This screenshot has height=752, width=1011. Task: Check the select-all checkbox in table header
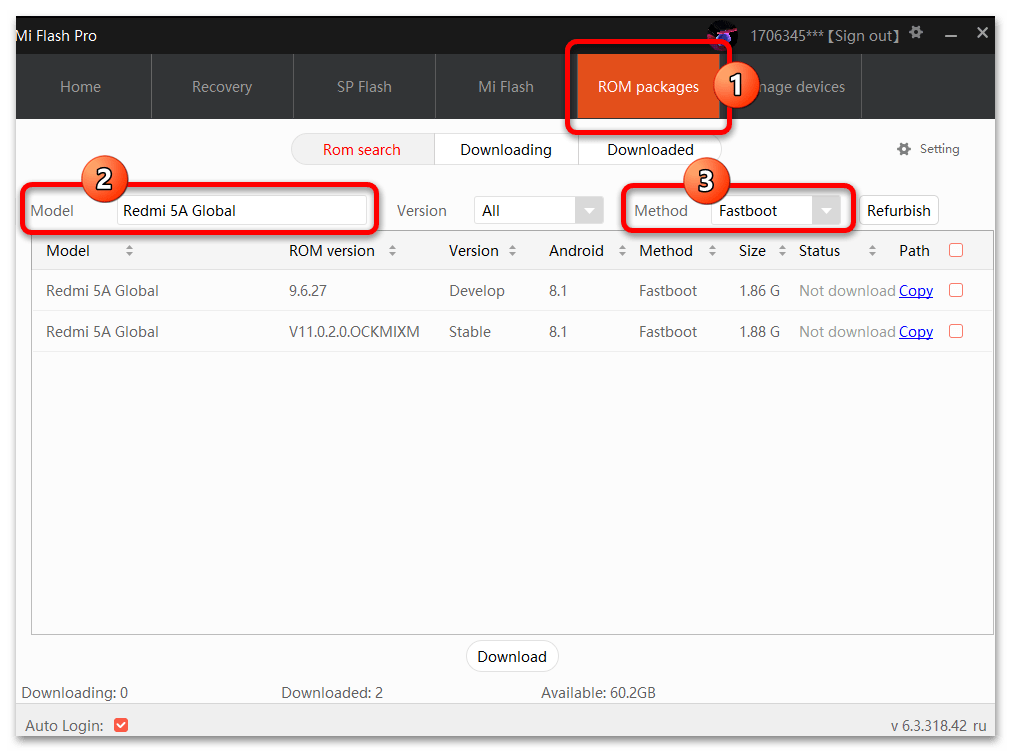[955, 250]
